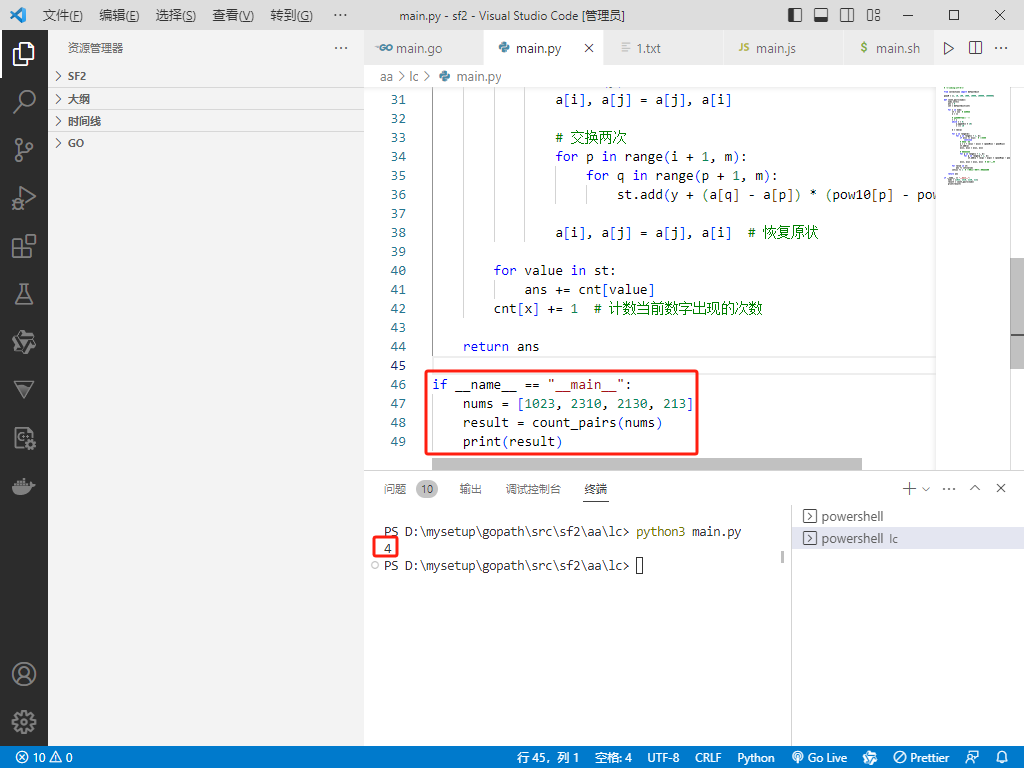Select powershell lc terminal entry
The width and height of the screenshot is (1024, 768).
[908, 539]
